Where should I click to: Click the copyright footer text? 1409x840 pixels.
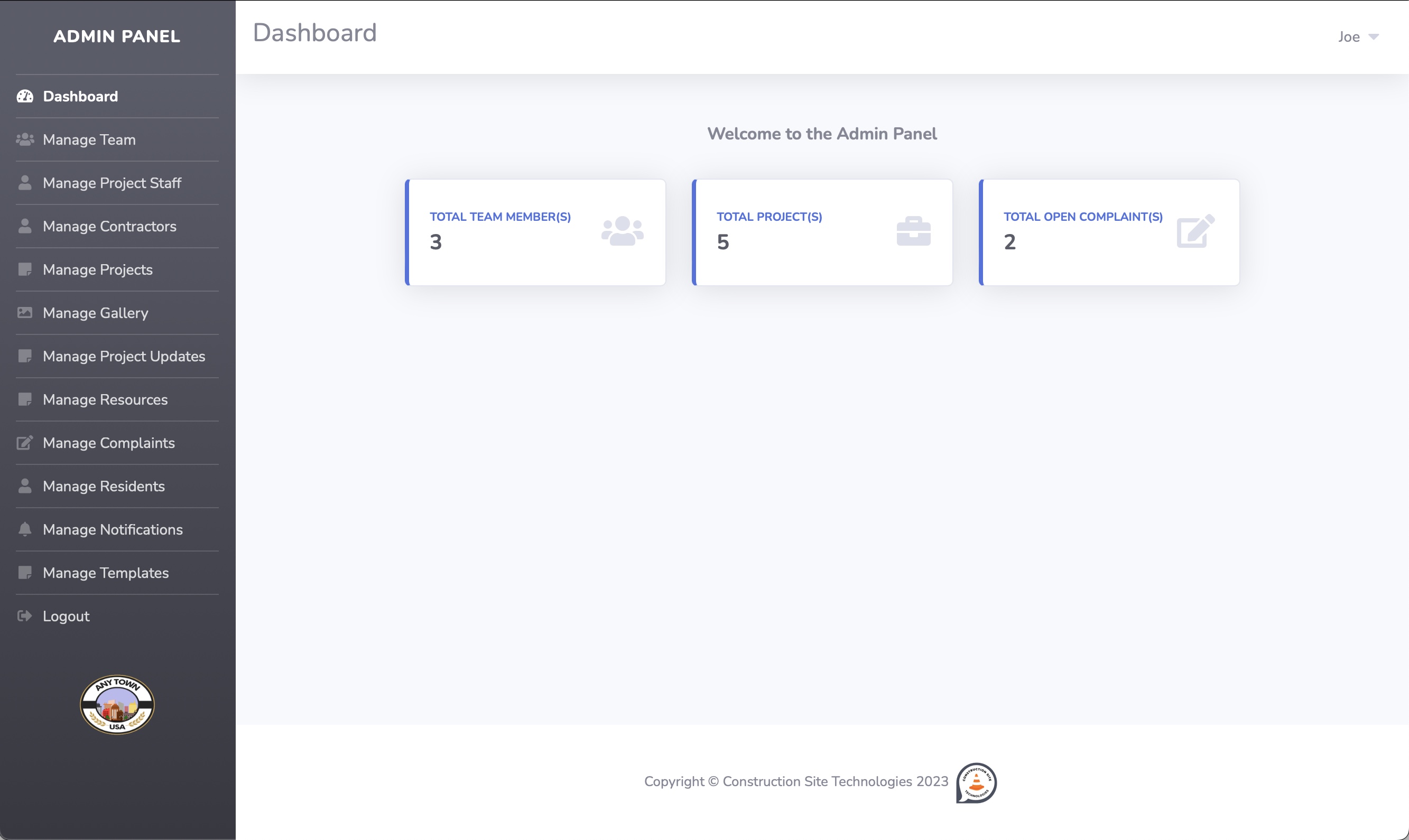click(796, 781)
